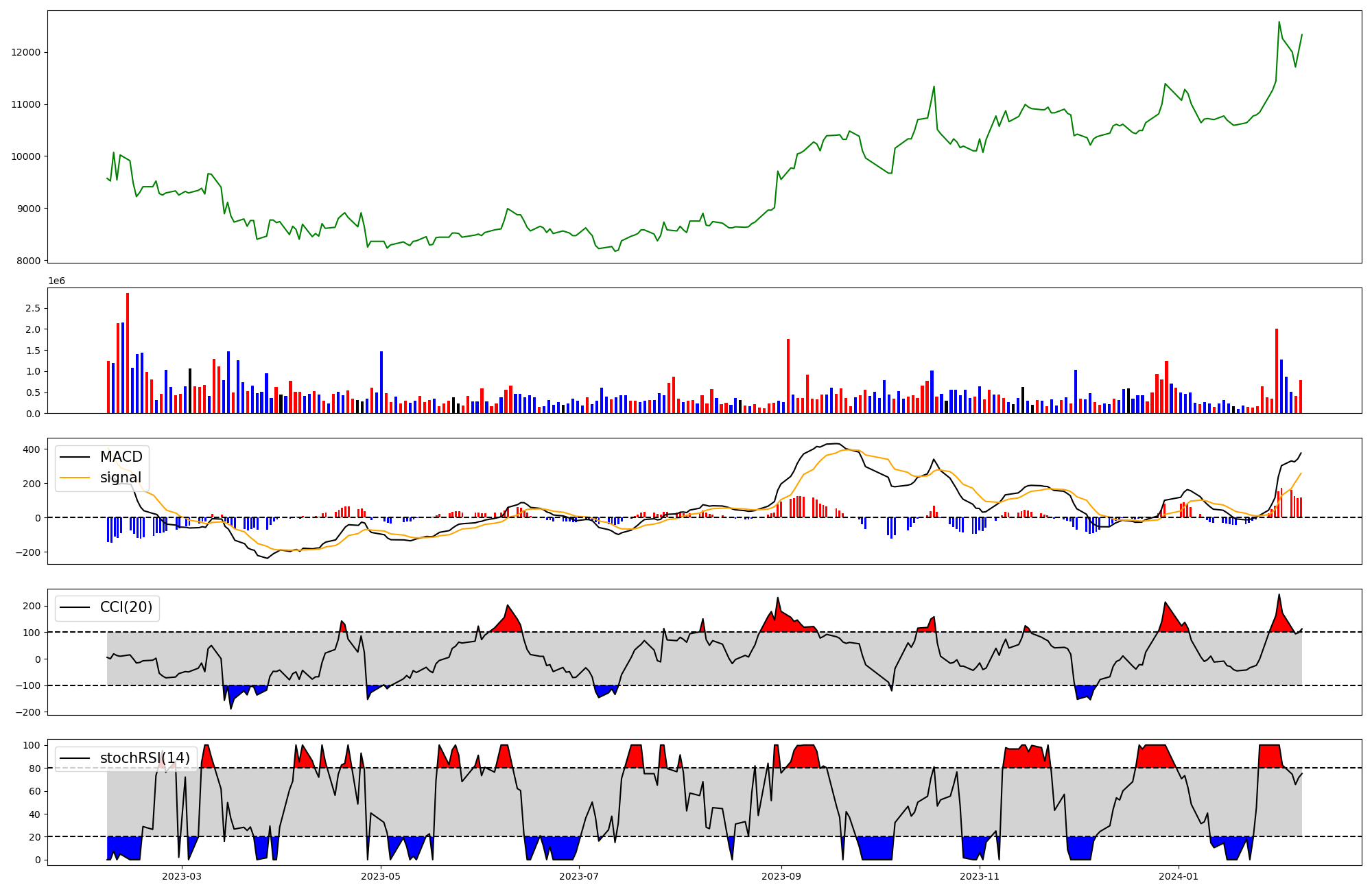Select the orange signal line swatch in legend

[75, 478]
